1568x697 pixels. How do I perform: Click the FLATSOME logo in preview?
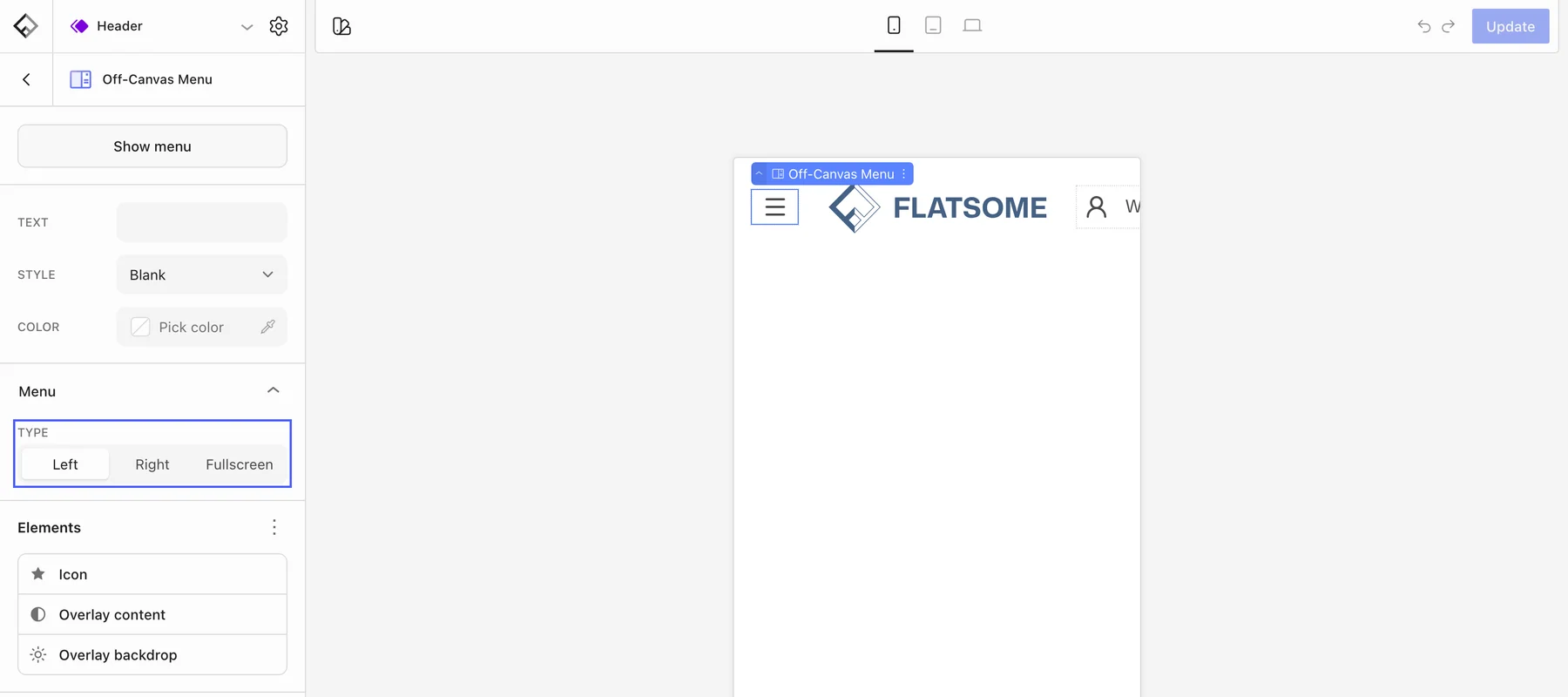point(937,208)
